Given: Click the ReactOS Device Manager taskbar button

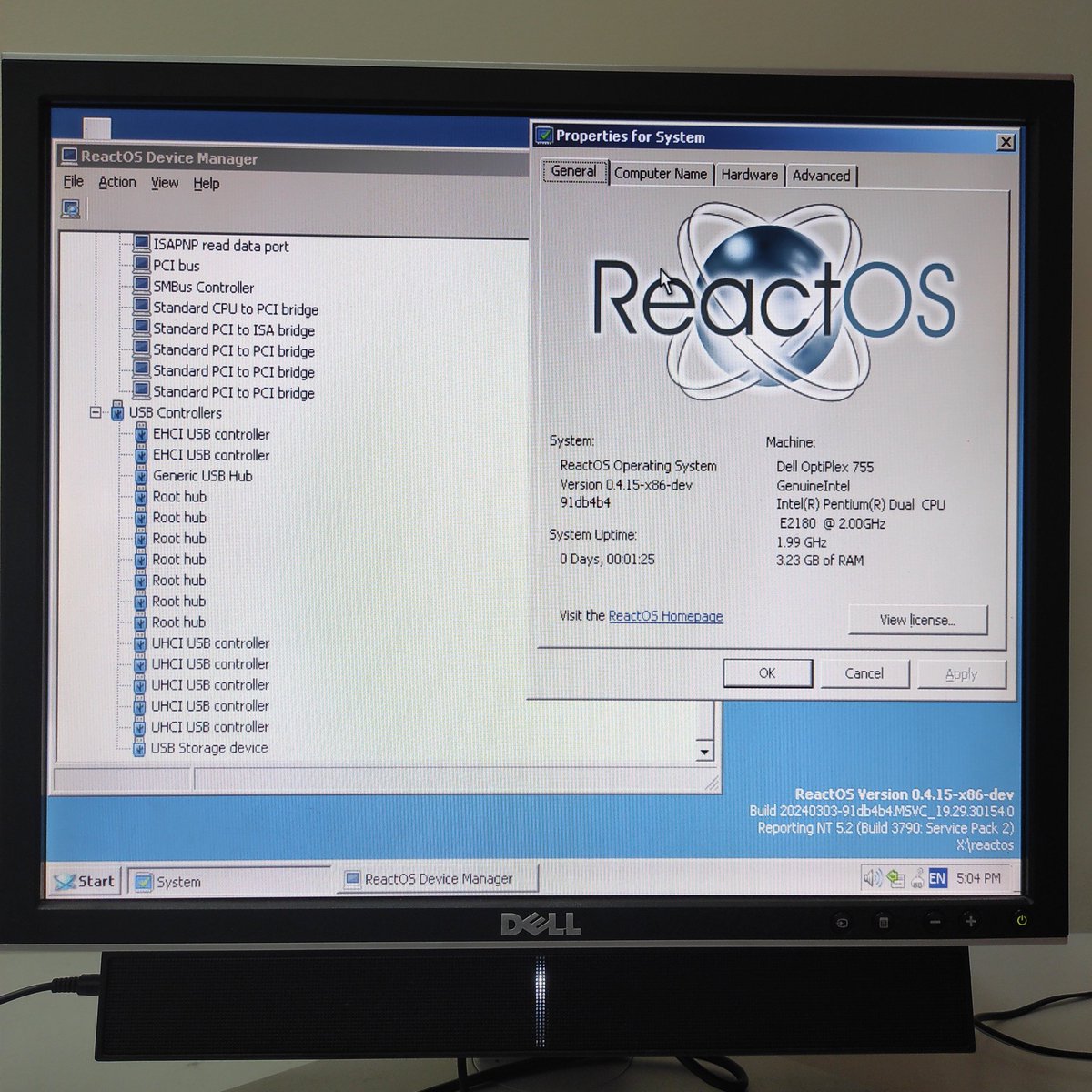Looking at the screenshot, I should tap(439, 879).
